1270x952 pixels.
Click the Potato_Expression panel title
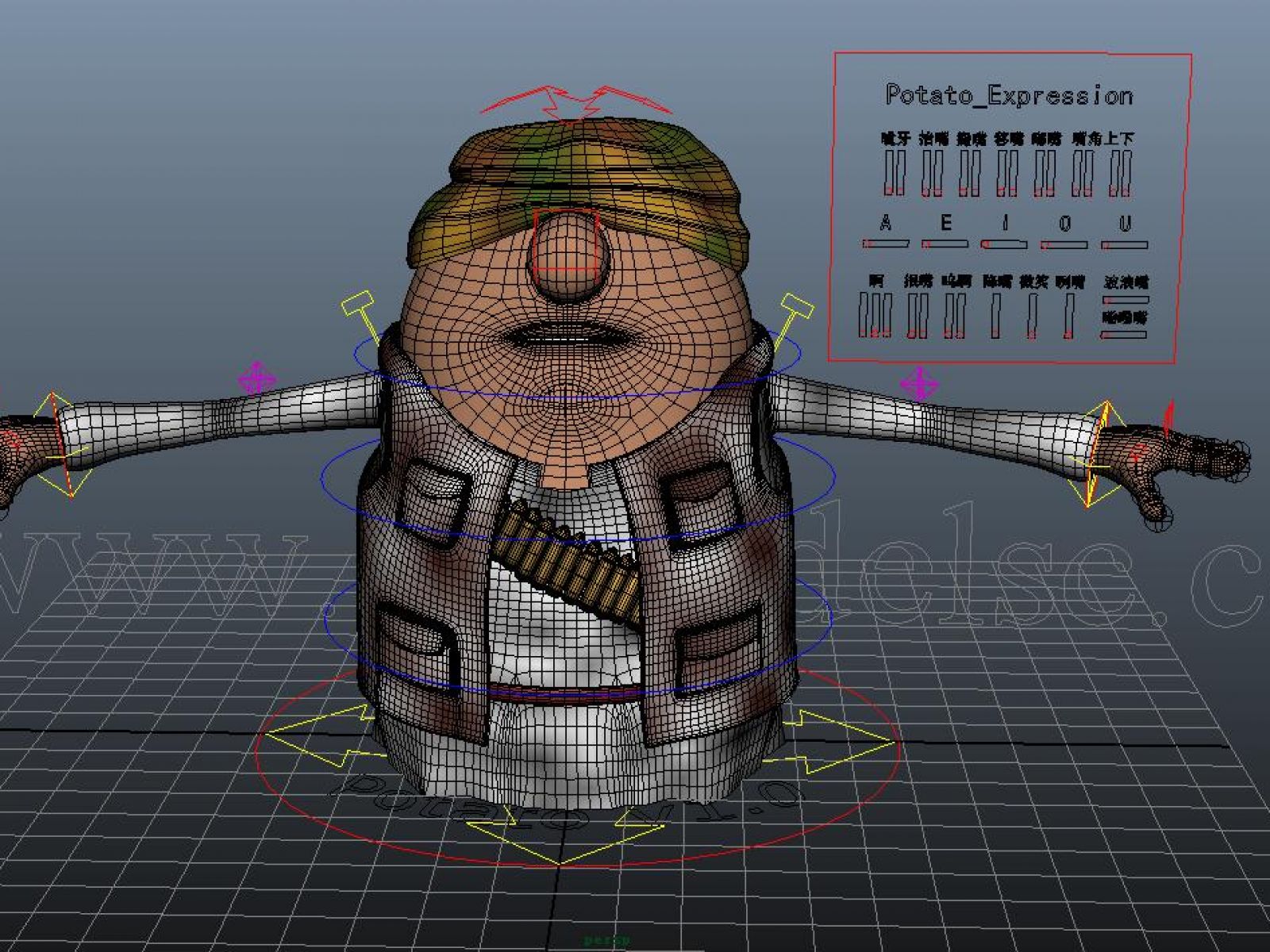(x=1009, y=95)
